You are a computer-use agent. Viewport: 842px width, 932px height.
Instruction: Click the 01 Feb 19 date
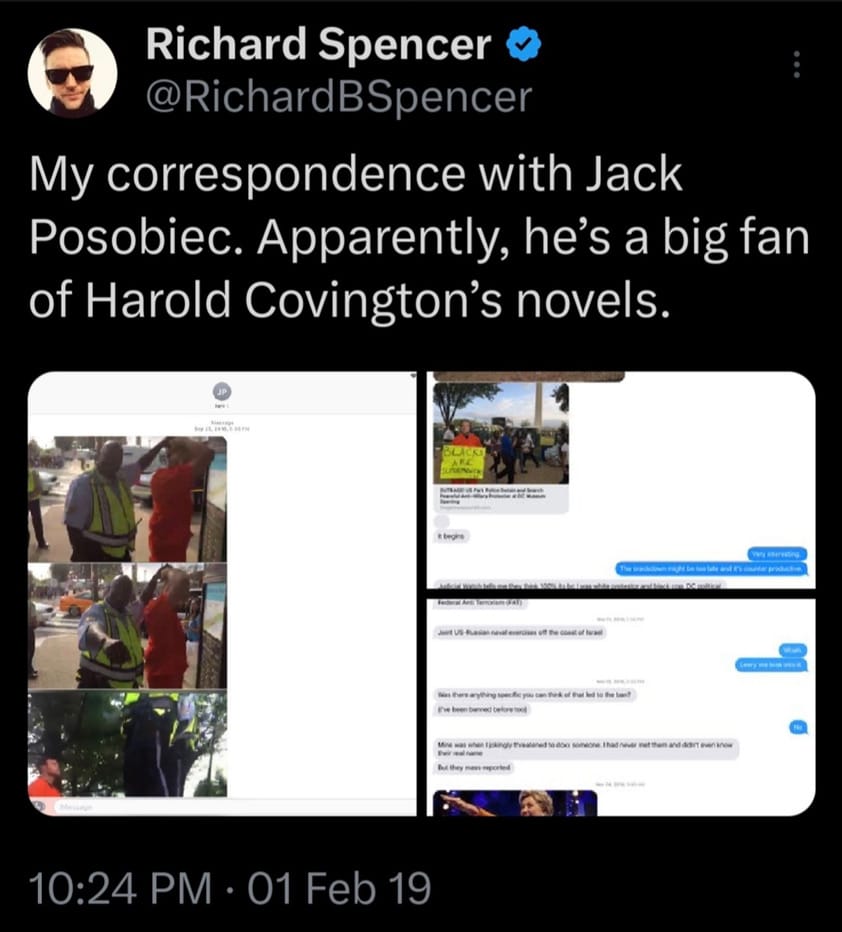(339, 889)
